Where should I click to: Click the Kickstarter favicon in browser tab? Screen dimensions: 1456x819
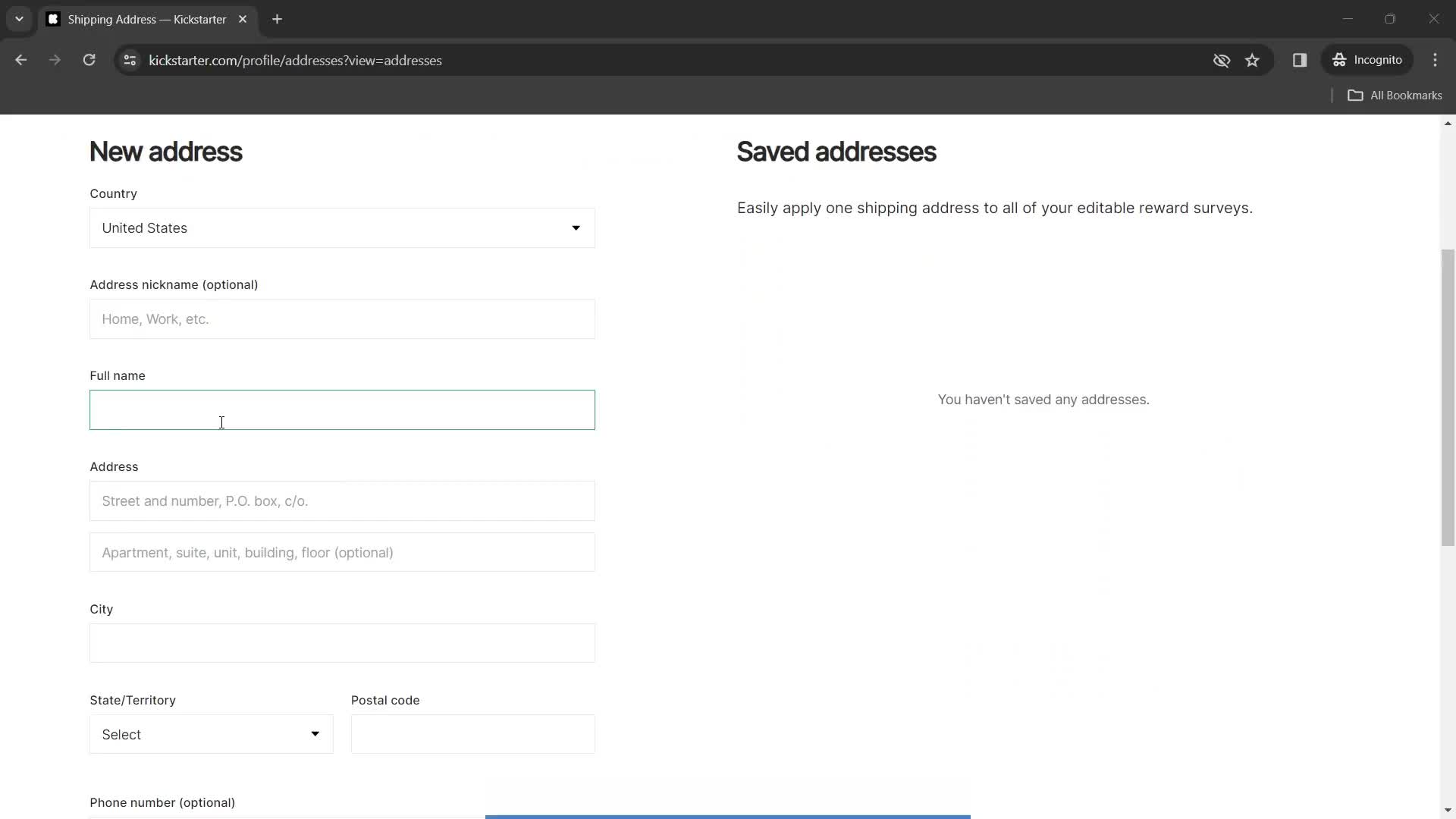point(54,19)
